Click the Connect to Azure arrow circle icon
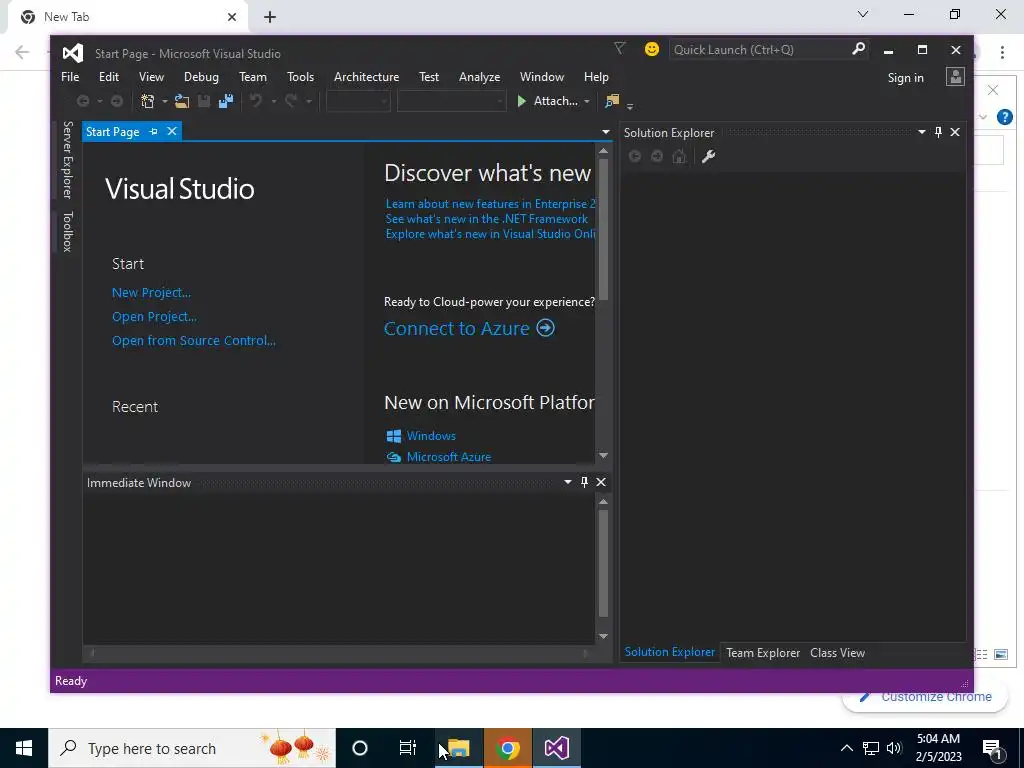Viewport: 1024px width, 768px height. point(546,328)
